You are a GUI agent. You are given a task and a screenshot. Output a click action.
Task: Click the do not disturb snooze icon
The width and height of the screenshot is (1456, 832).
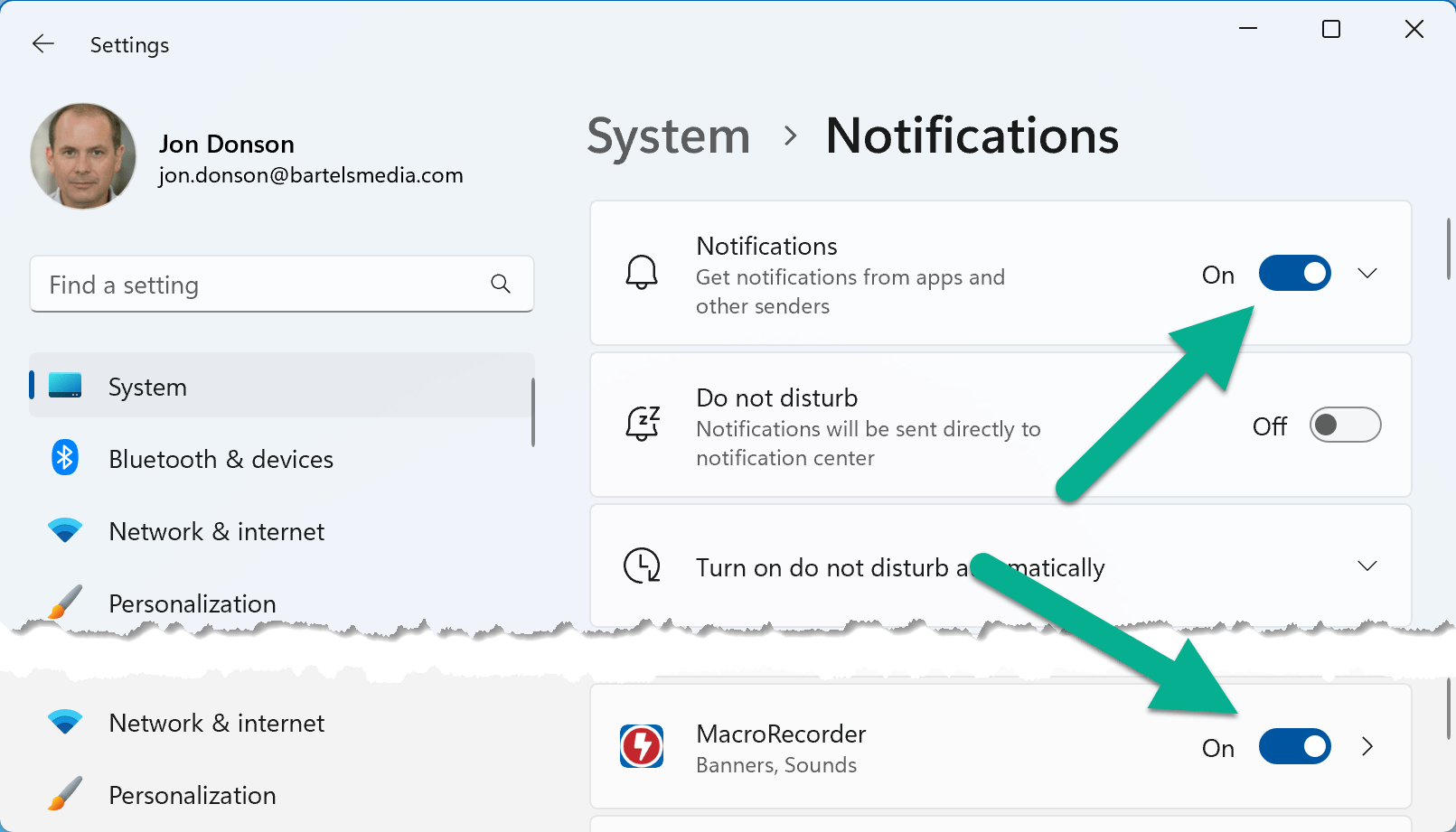[x=642, y=424]
